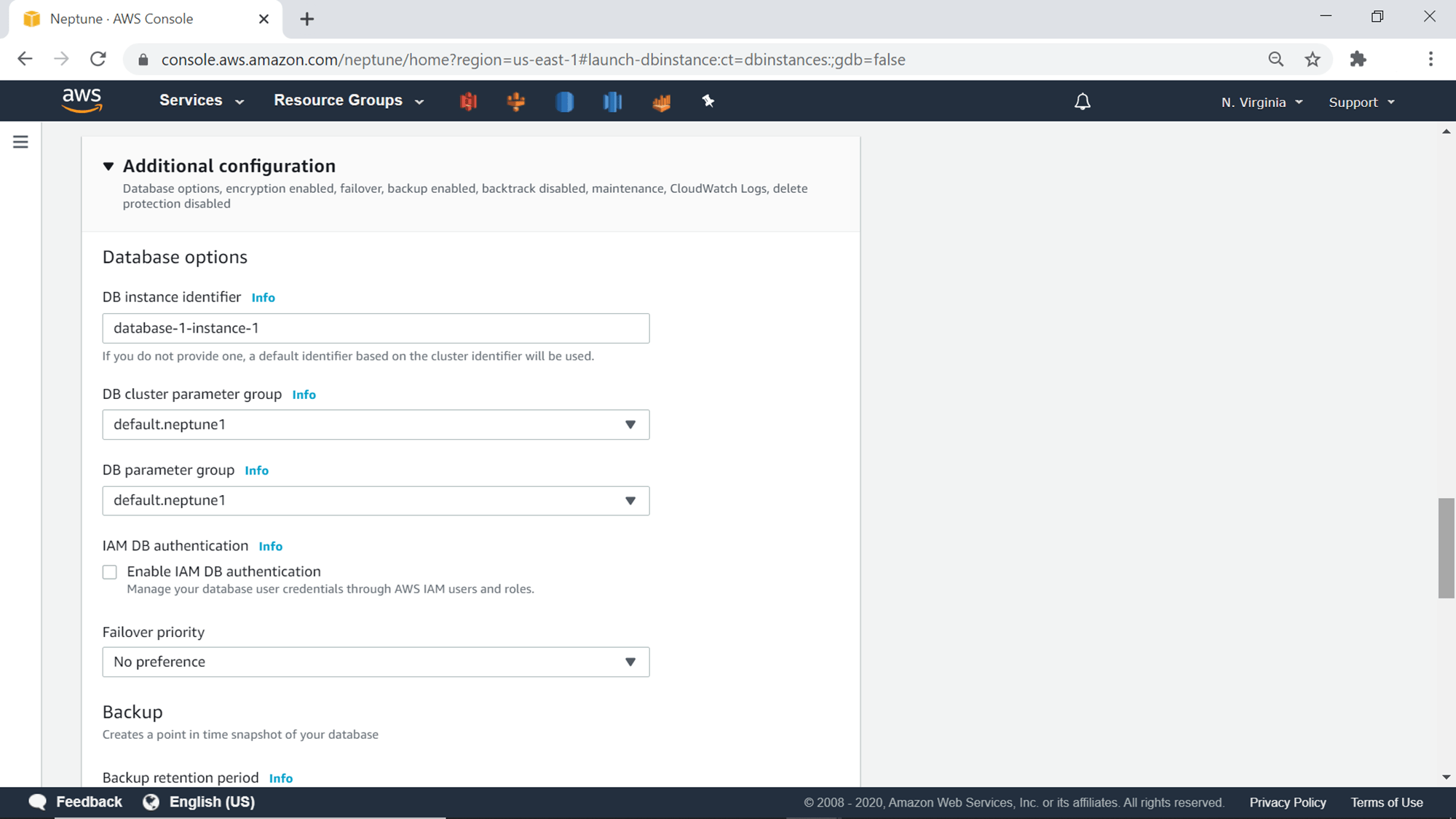
Task: Click Info next to Backup retention period
Action: [x=281, y=778]
